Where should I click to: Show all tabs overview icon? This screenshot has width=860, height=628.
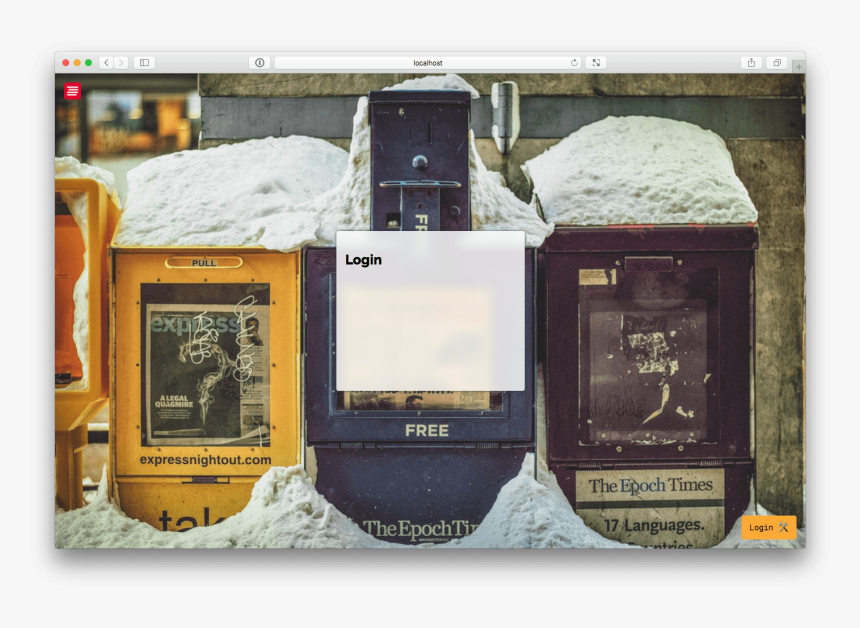click(777, 63)
